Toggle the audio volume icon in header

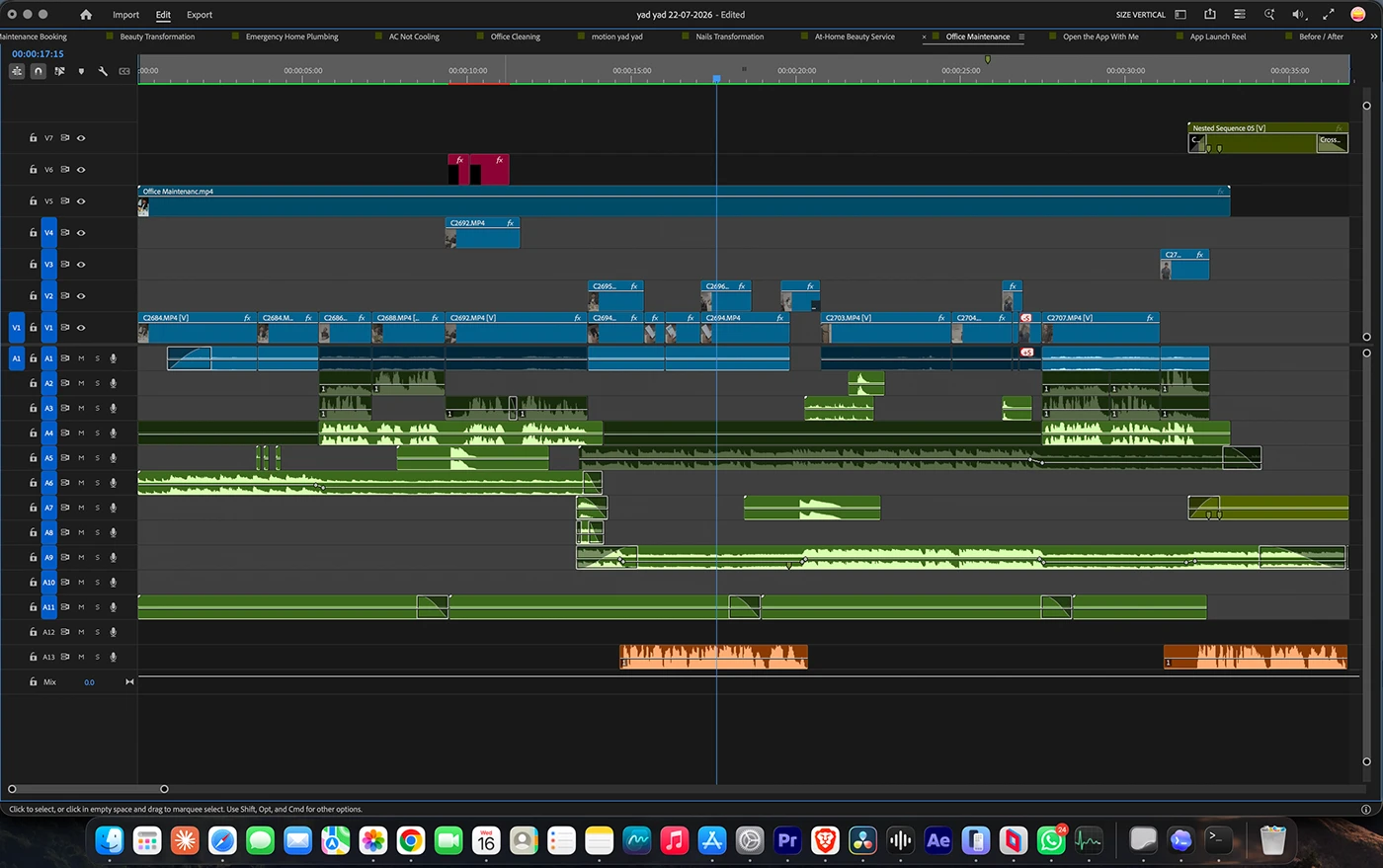coord(1299,15)
